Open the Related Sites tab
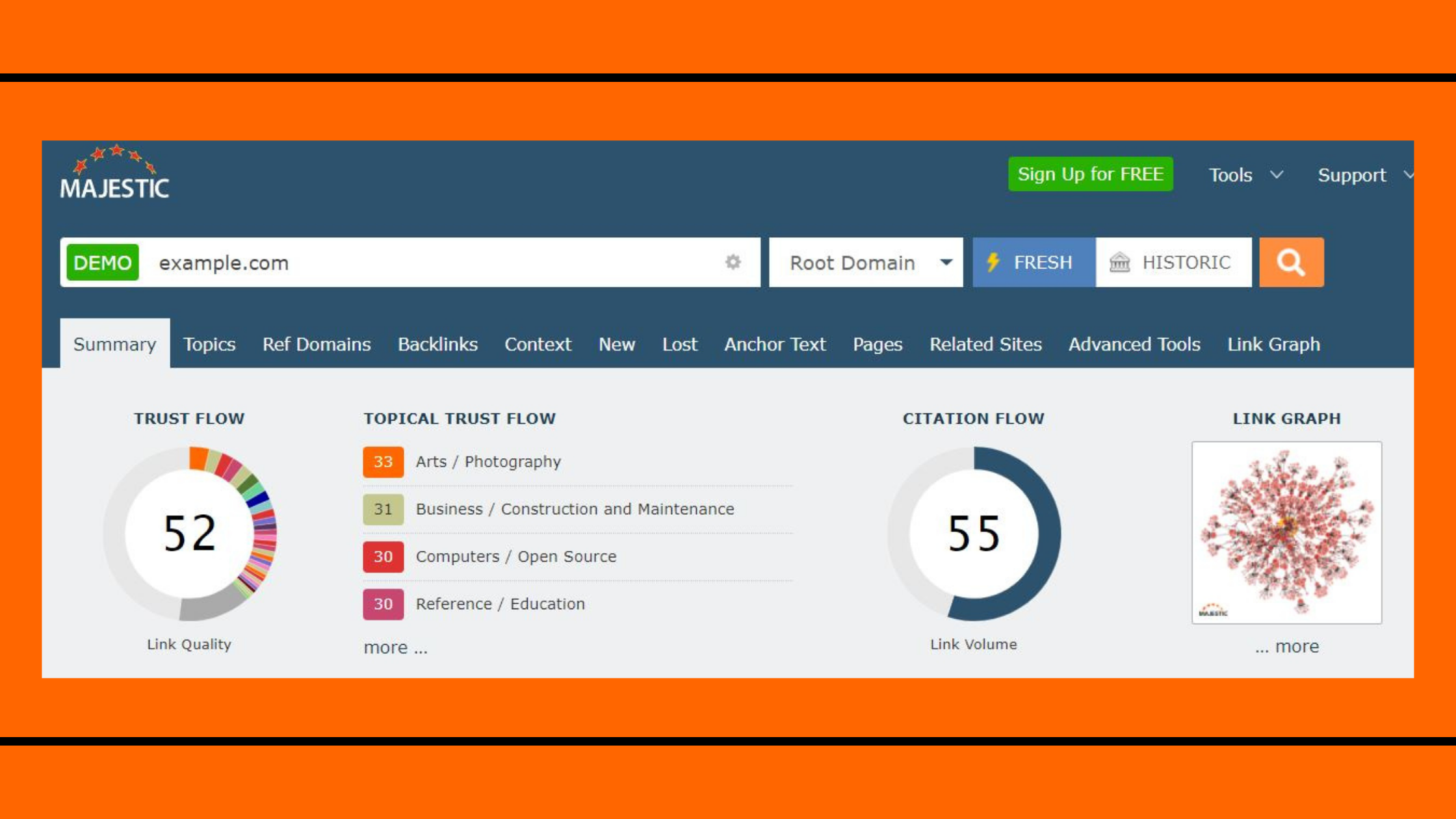The width and height of the screenshot is (1456, 819). pyautogui.click(x=985, y=344)
